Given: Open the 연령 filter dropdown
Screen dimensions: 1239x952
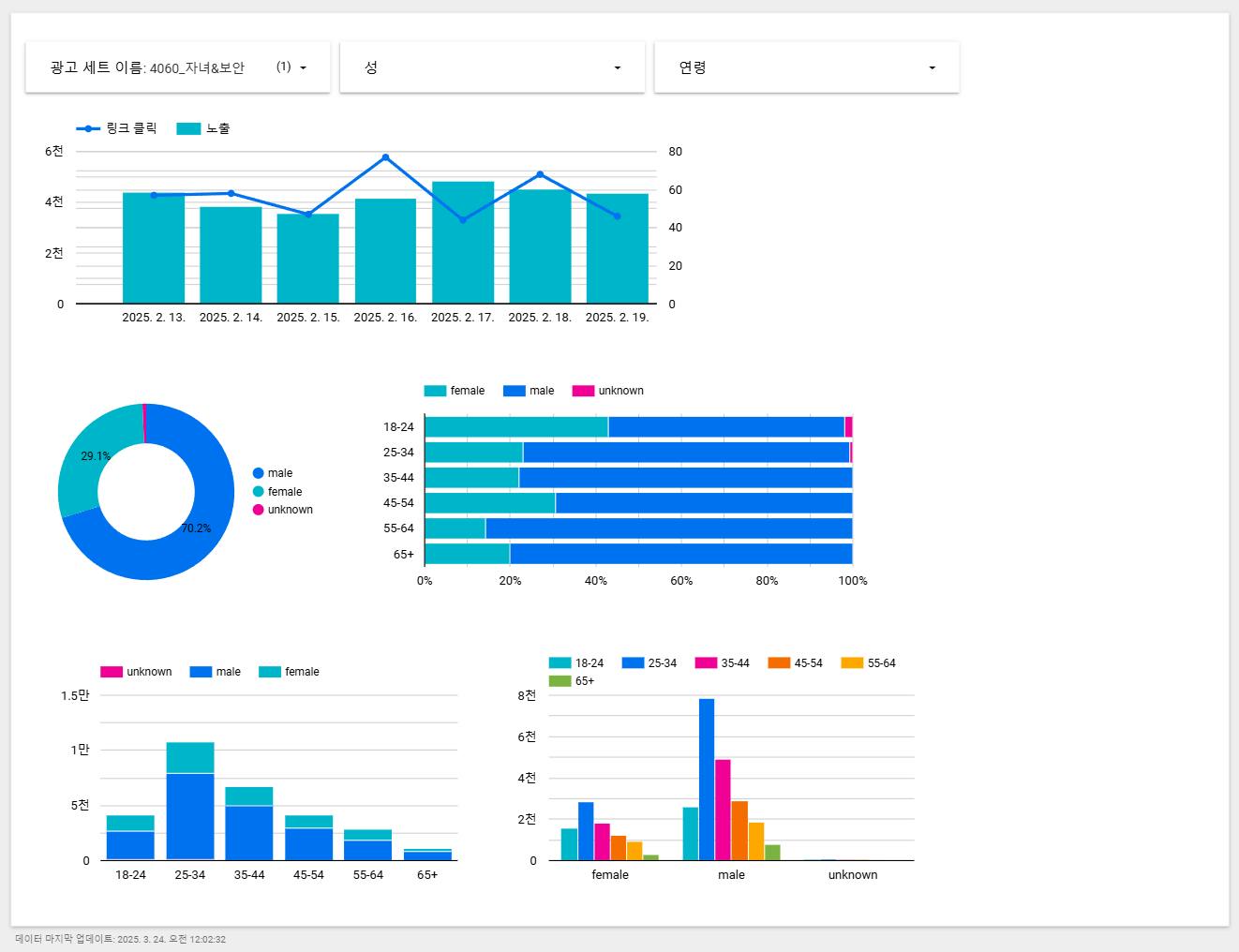Looking at the screenshot, I should coord(806,67).
